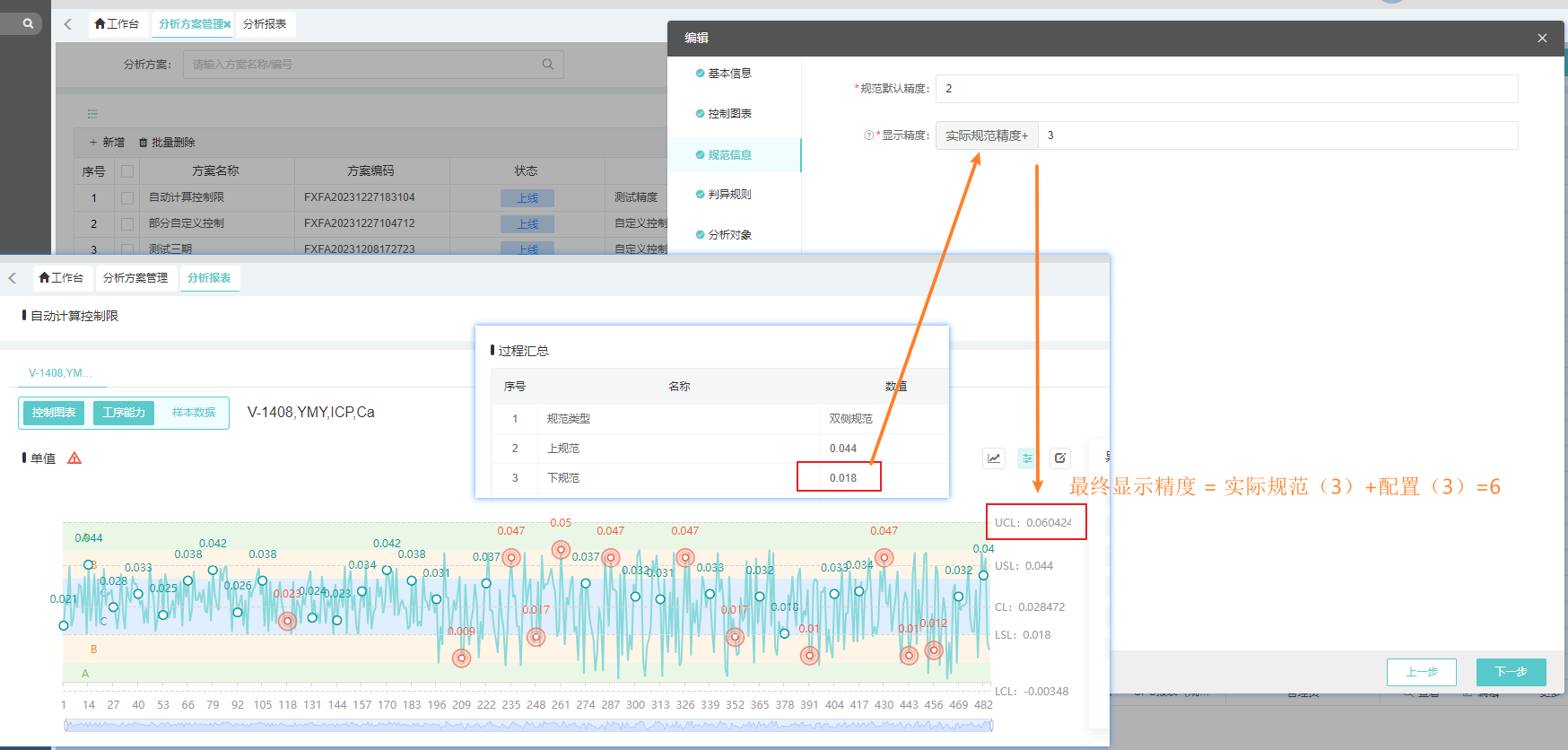Click back arrow beside 工作台 in top window
The image size is (1568, 750).
tap(67, 24)
